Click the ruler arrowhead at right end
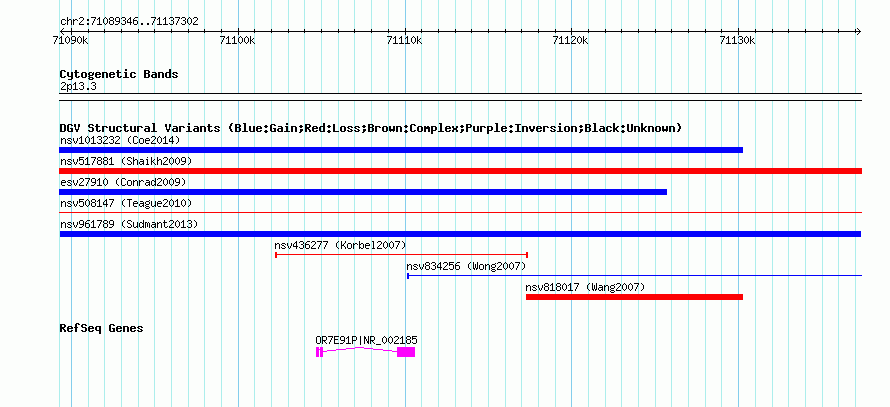Viewport: 890px width, 407px height. point(858,31)
